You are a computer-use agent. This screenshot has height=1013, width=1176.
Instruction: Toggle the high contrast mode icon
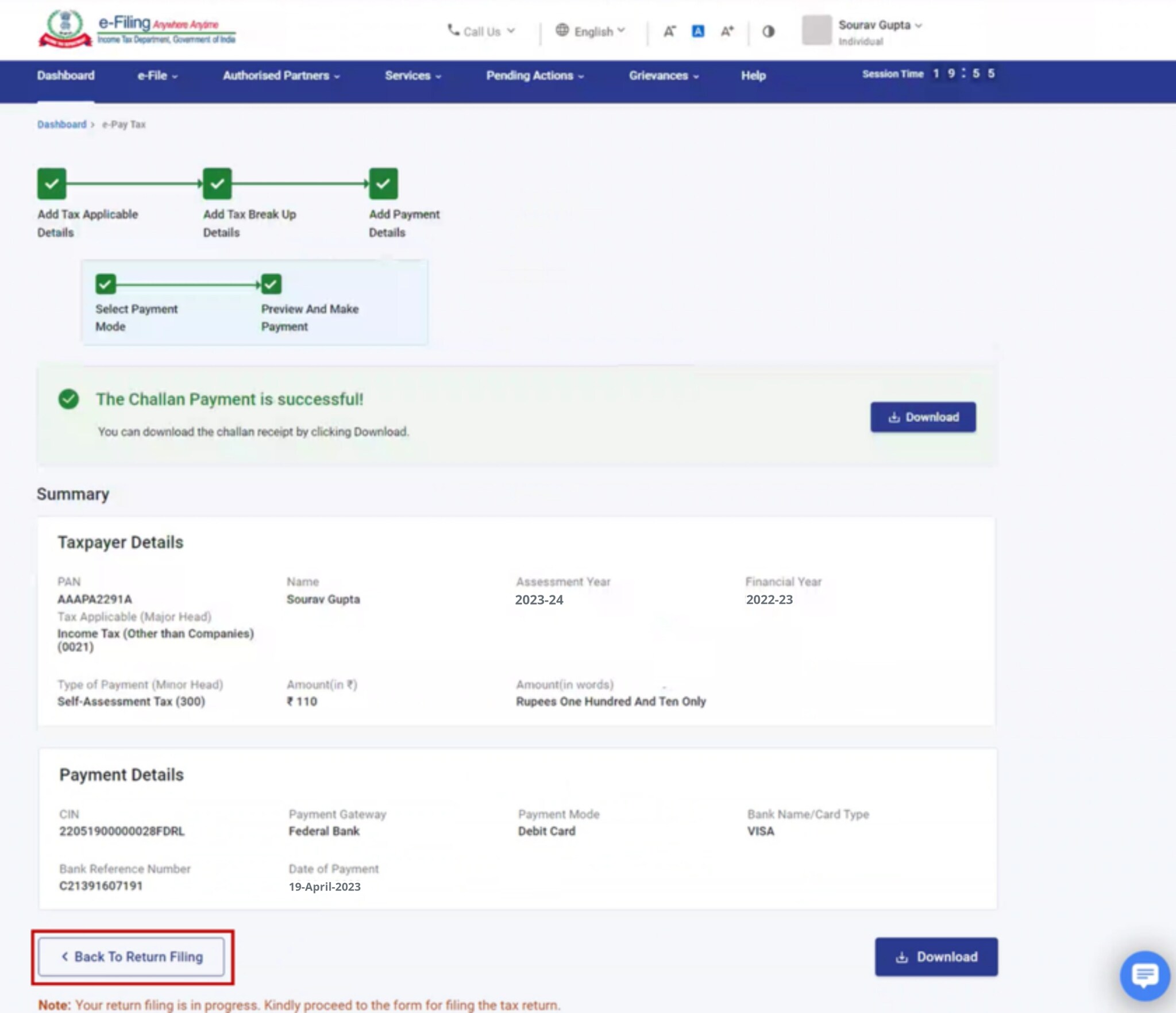tap(768, 32)
